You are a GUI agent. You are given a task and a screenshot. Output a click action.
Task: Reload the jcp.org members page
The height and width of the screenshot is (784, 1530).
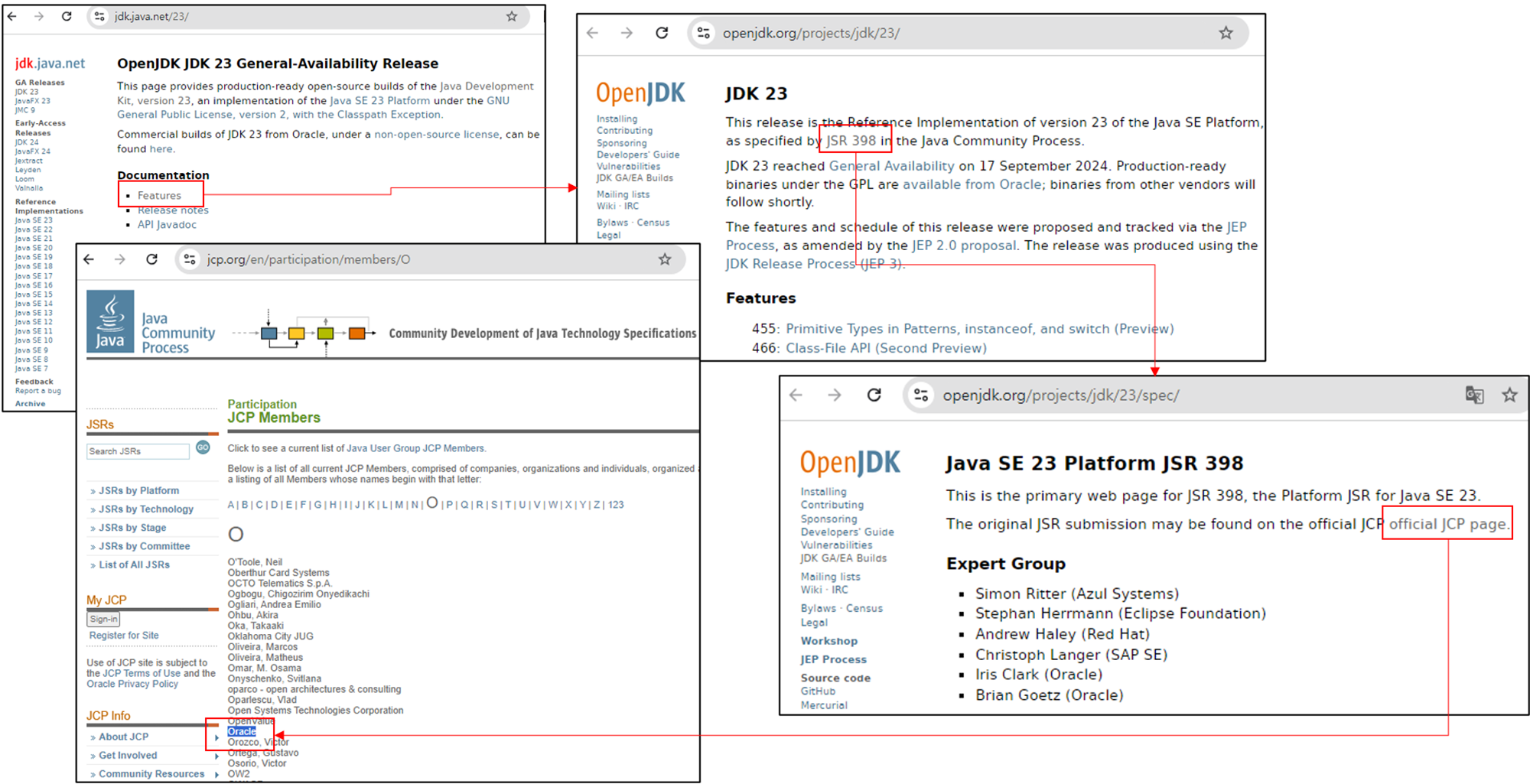click(x=151, y=259)
